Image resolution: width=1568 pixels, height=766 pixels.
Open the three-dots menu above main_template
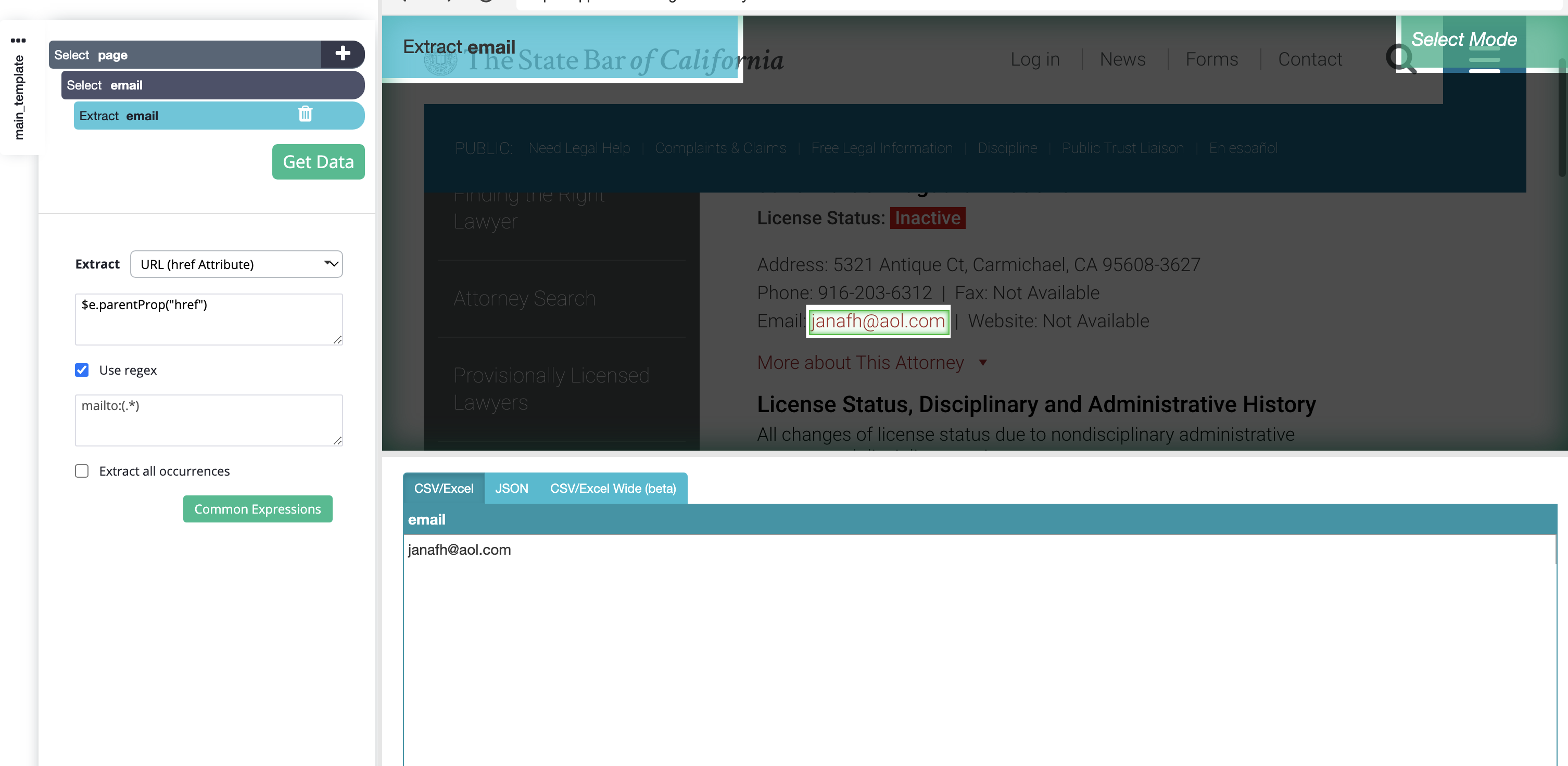18,40
